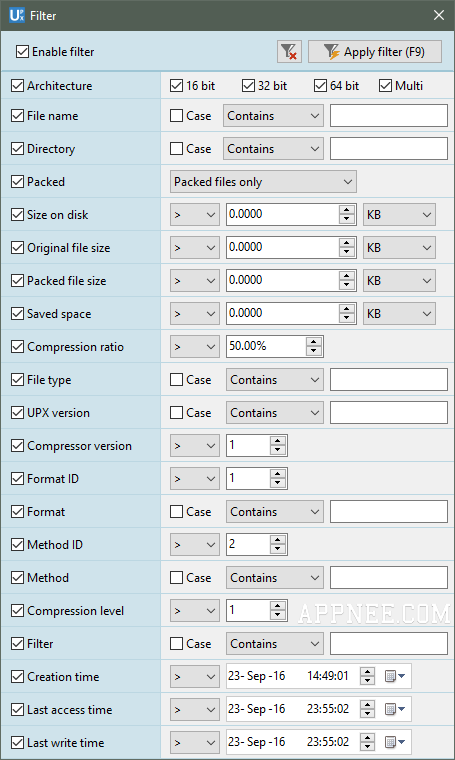
Task: Disable the Packed filter row checkbox
Action: 17,182
